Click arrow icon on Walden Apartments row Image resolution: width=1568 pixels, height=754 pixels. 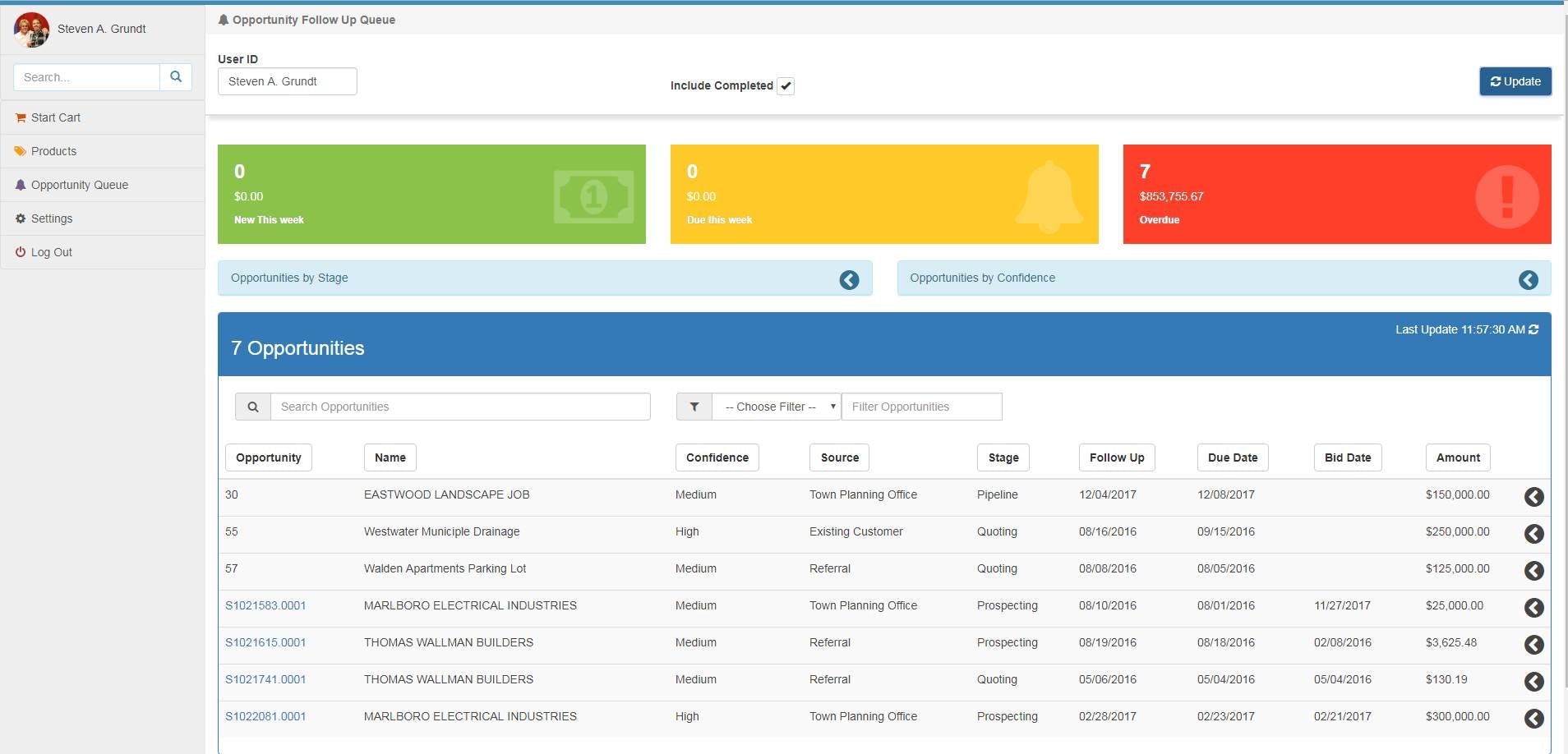1533,571
